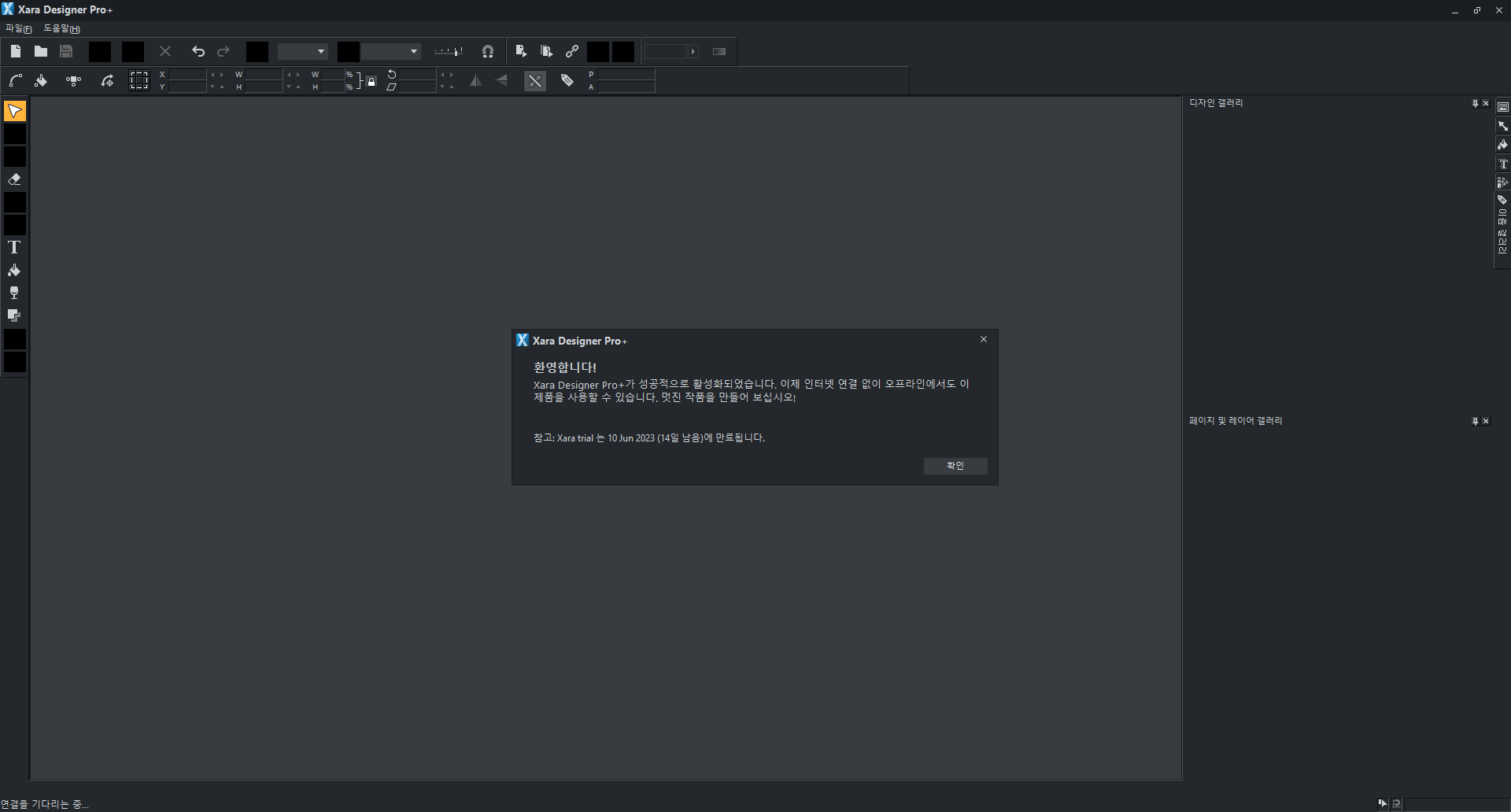Screen dimensions: 1511x812
Task: Click the X position input field
Action: coord(187,75)
